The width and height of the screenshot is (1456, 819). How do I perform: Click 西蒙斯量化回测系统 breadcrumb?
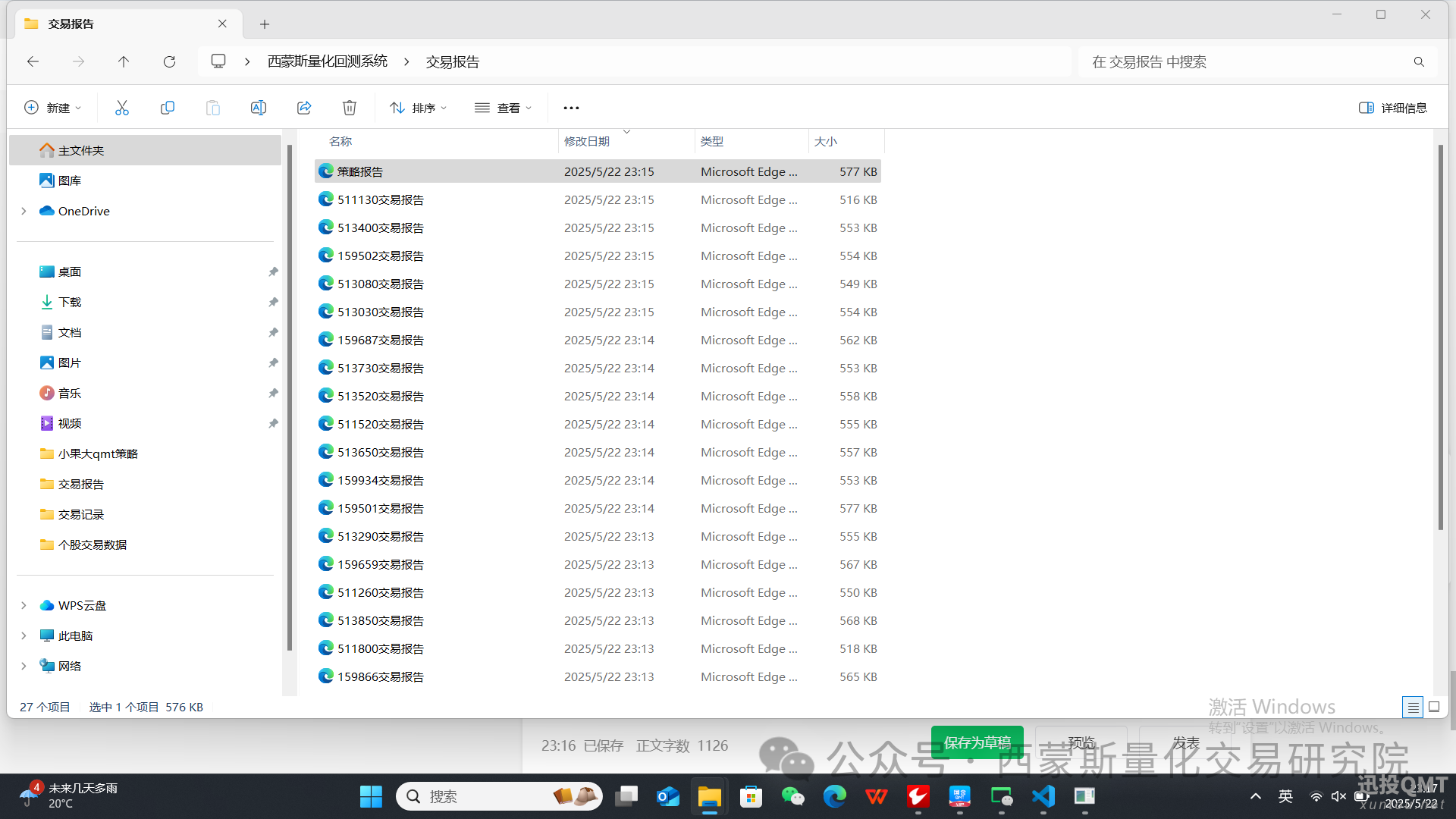click(328, 61)
